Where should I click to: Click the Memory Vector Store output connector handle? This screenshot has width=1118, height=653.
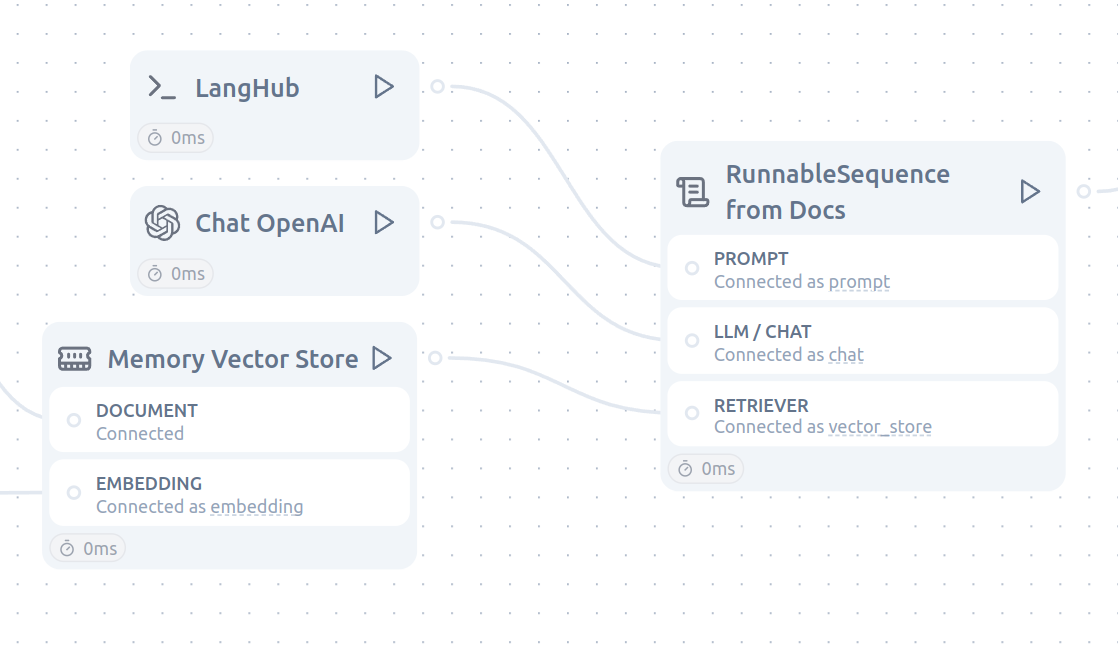(436, 357)
